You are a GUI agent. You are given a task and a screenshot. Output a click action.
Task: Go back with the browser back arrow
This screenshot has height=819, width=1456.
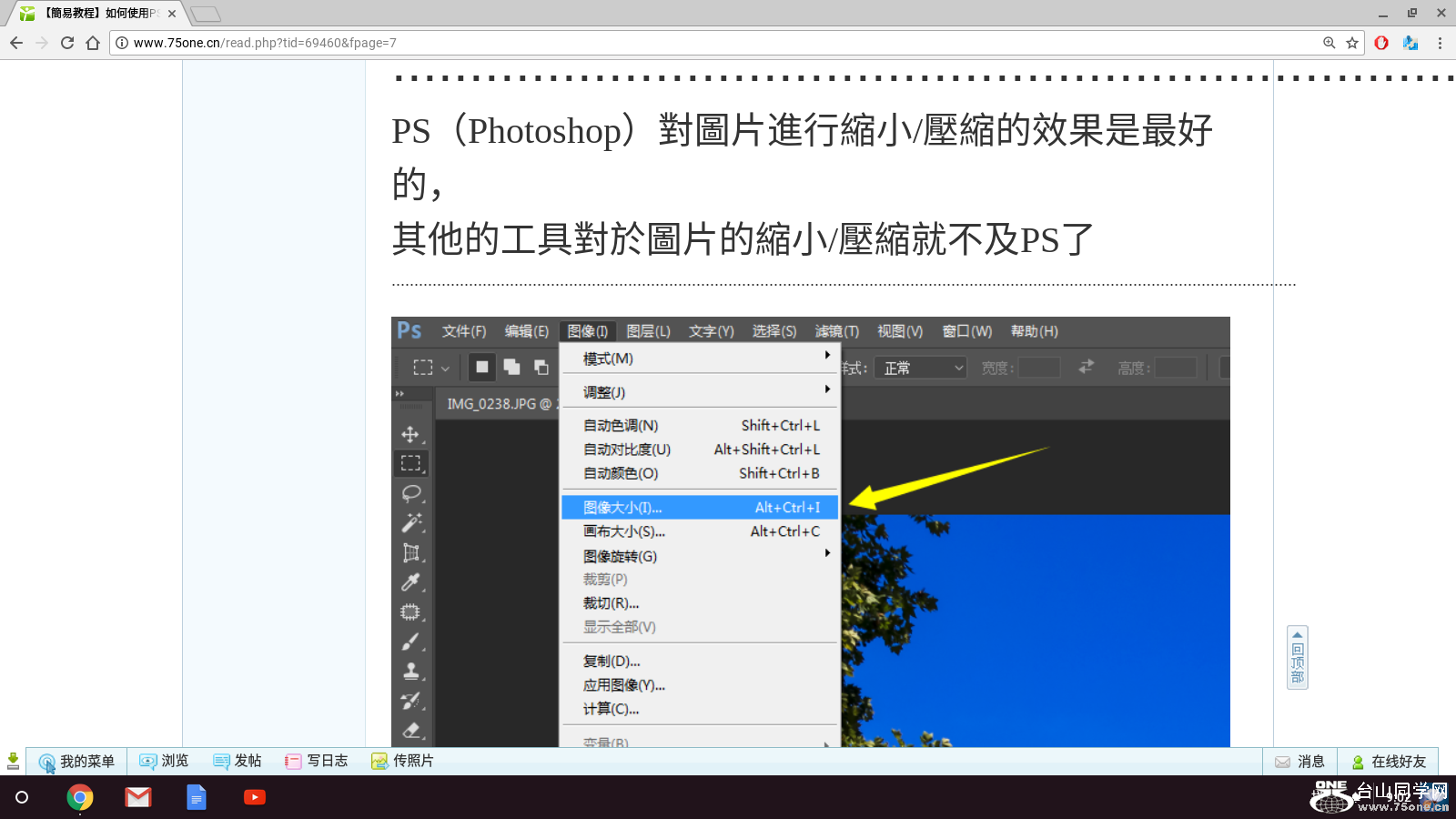16,43
